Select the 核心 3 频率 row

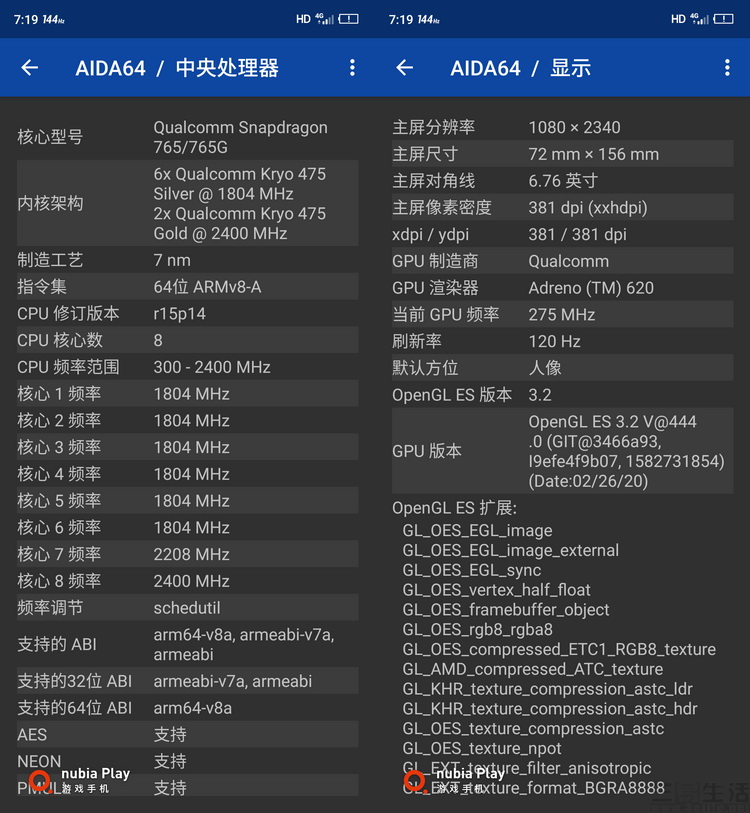point(188,447)
